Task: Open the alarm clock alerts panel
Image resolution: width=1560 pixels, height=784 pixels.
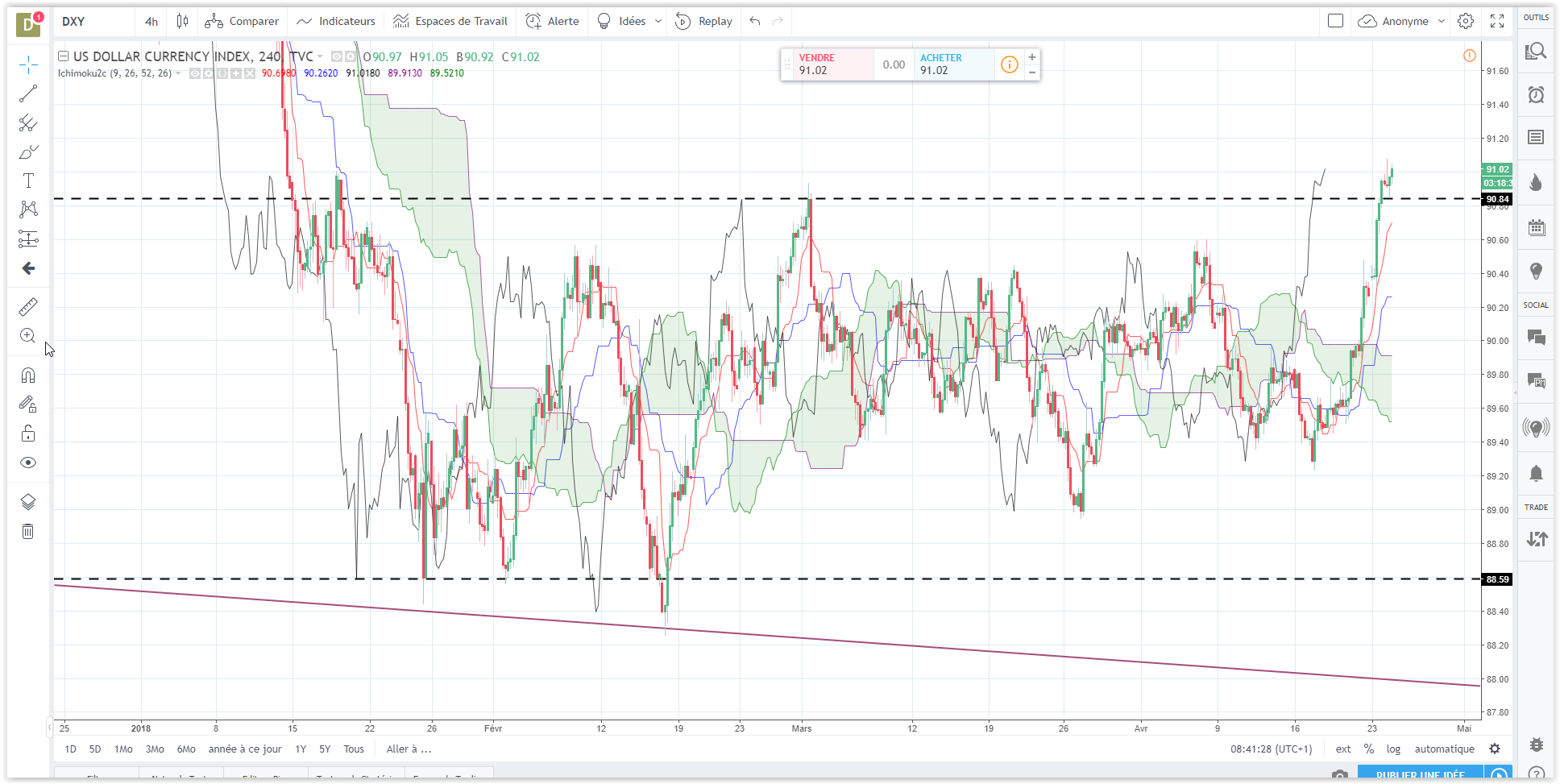Action: pyautogui.click(x=1536, y=95)
